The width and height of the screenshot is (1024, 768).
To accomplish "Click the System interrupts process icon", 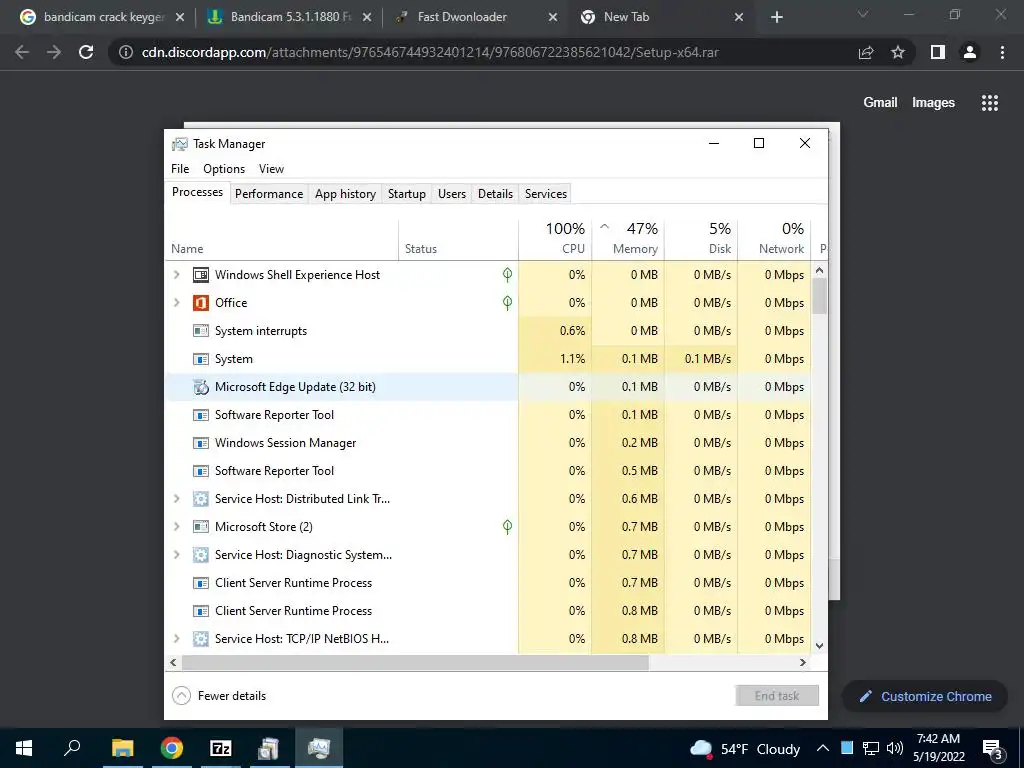I will pyautogui.click(x=200, y=331).
